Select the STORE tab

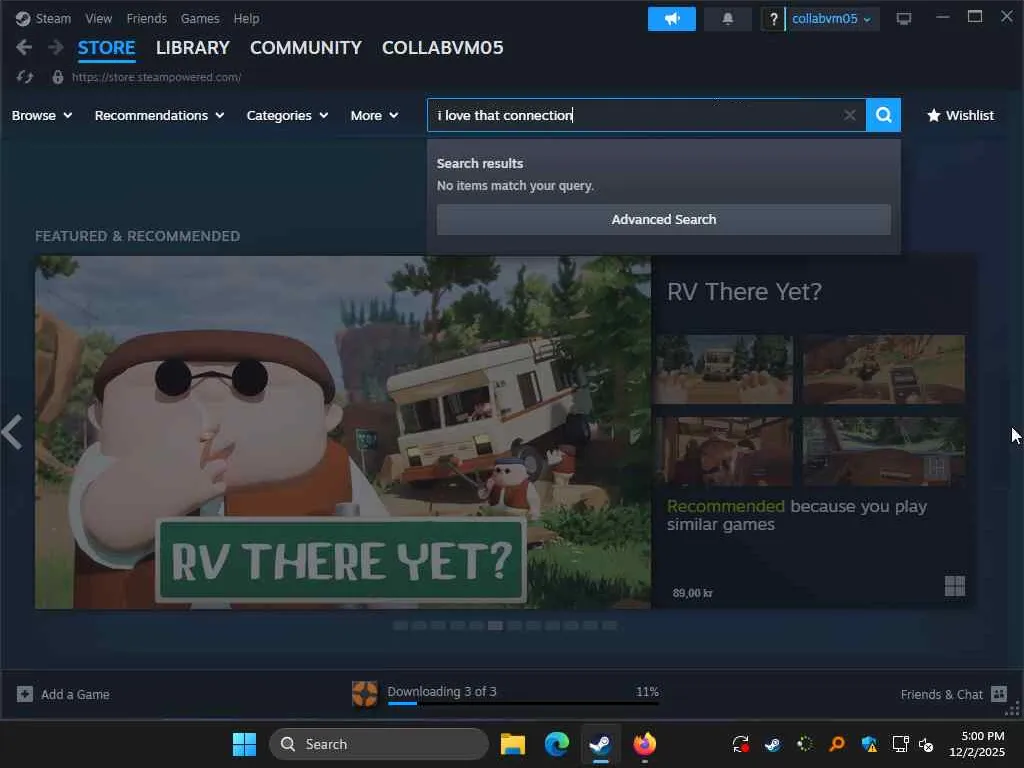106,48
